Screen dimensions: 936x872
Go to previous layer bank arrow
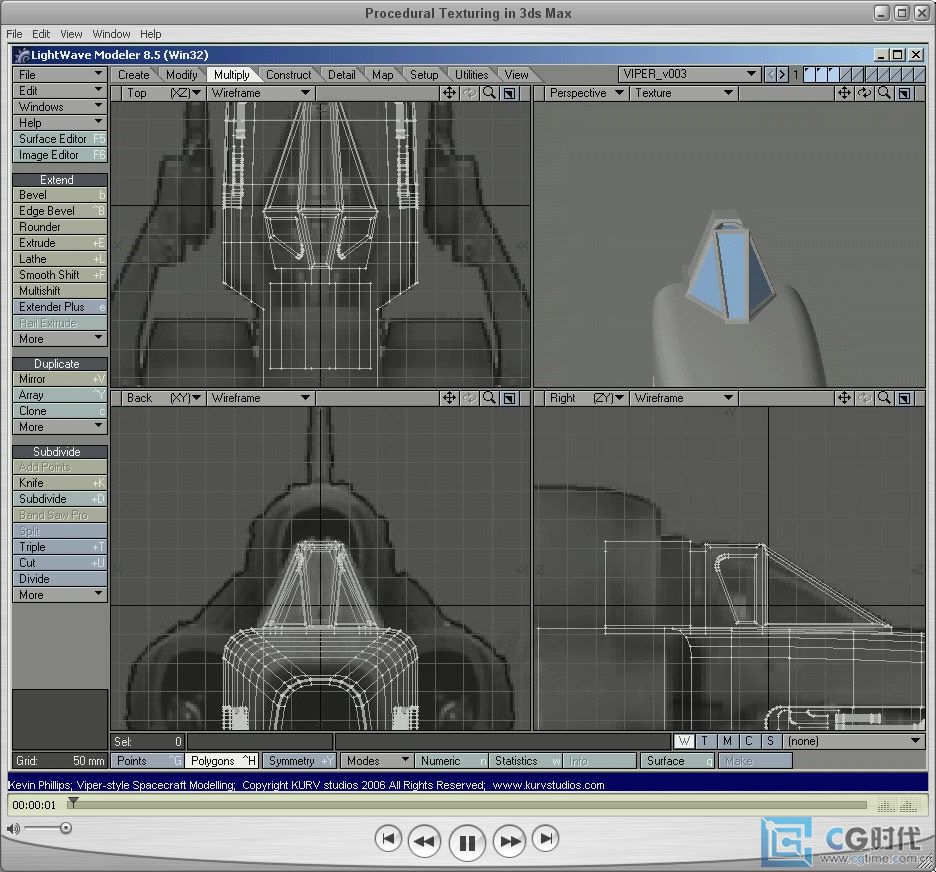(x=771, y=75)
